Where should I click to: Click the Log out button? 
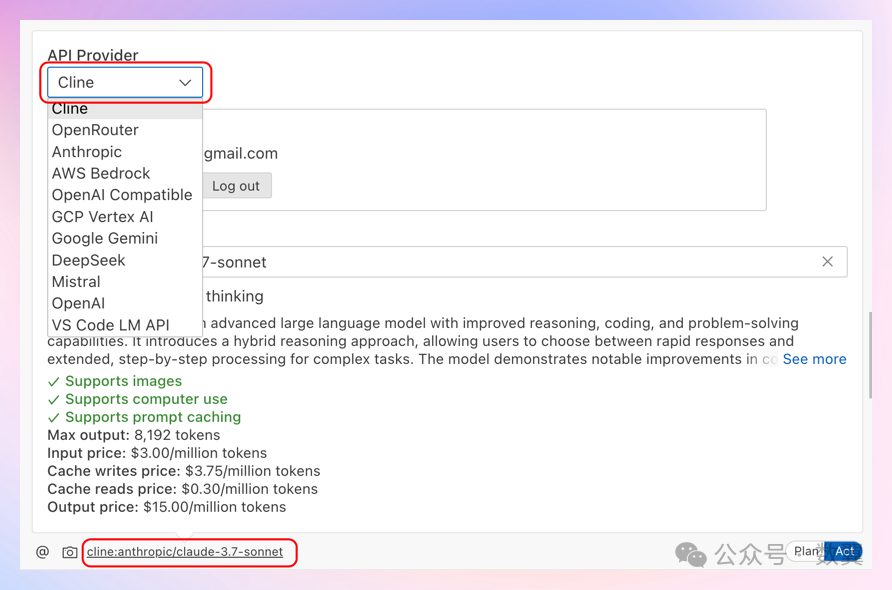click(236, 186)
